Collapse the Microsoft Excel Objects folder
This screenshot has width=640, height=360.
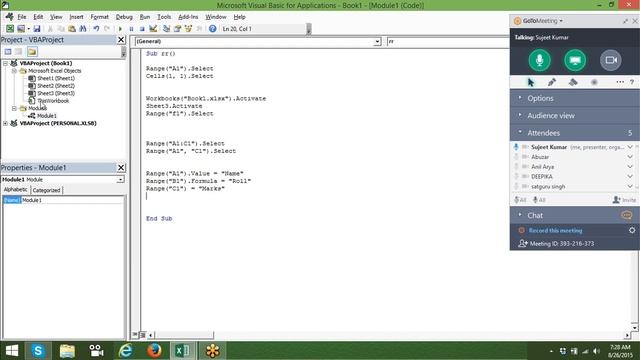[x=14, y=71]
